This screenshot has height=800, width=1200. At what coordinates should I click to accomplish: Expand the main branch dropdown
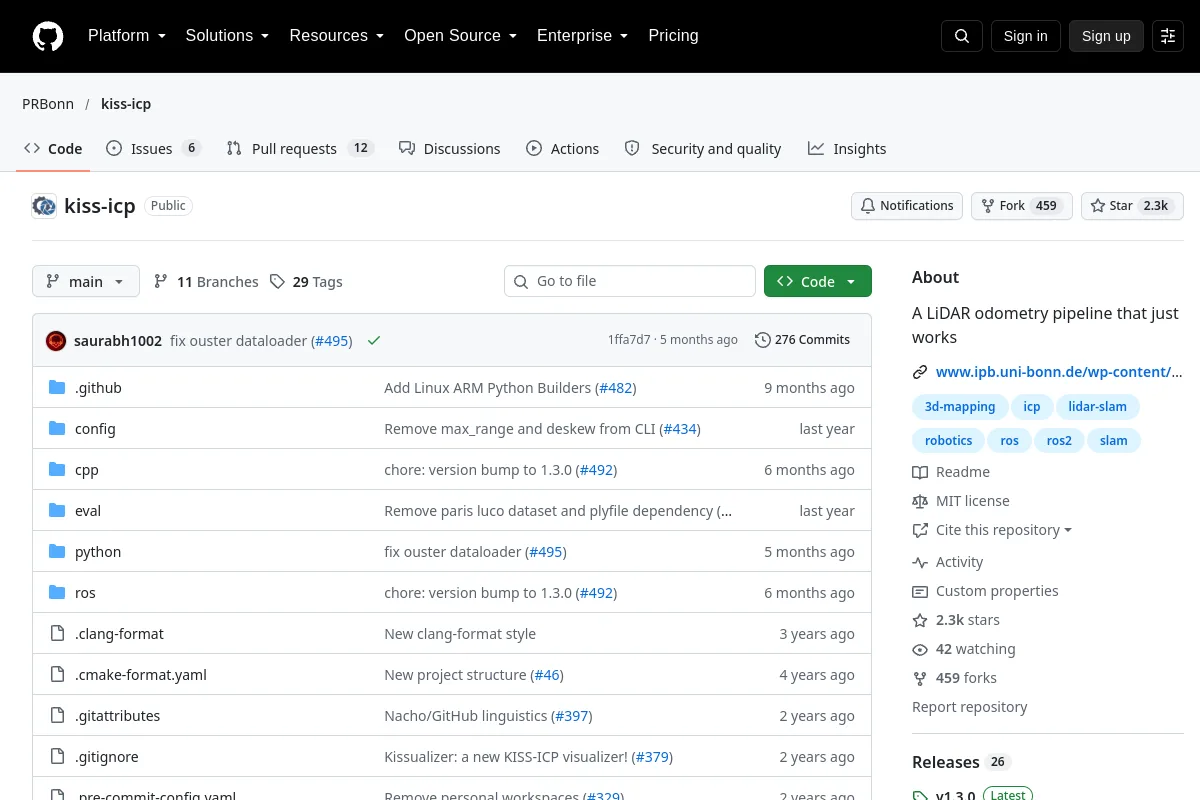pyautogui.click(x=86, y=282)
